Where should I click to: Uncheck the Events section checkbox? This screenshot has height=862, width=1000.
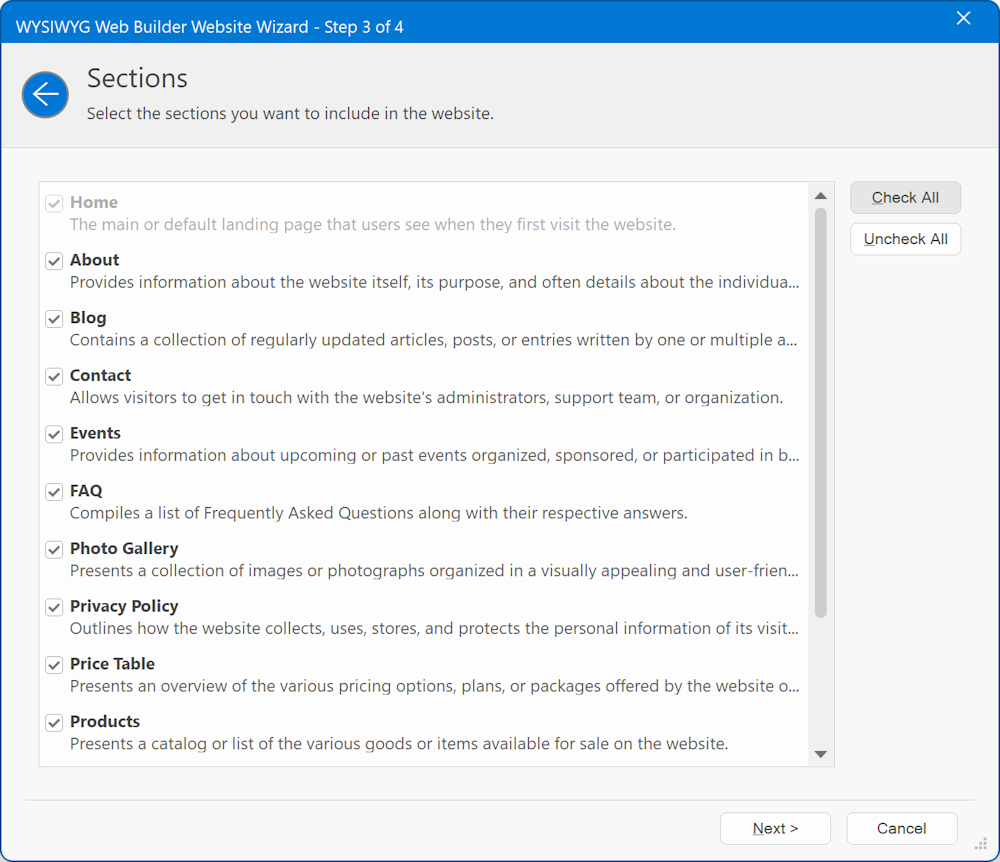point(54,434)
